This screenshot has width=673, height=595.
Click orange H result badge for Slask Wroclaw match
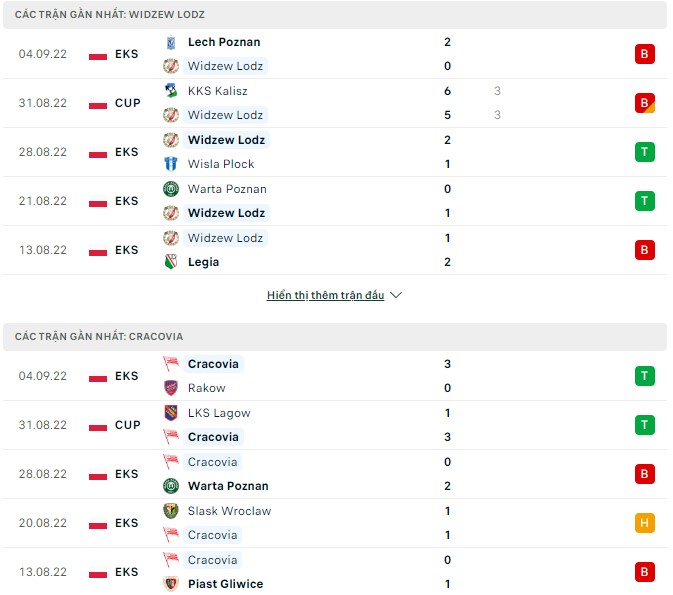644,523
